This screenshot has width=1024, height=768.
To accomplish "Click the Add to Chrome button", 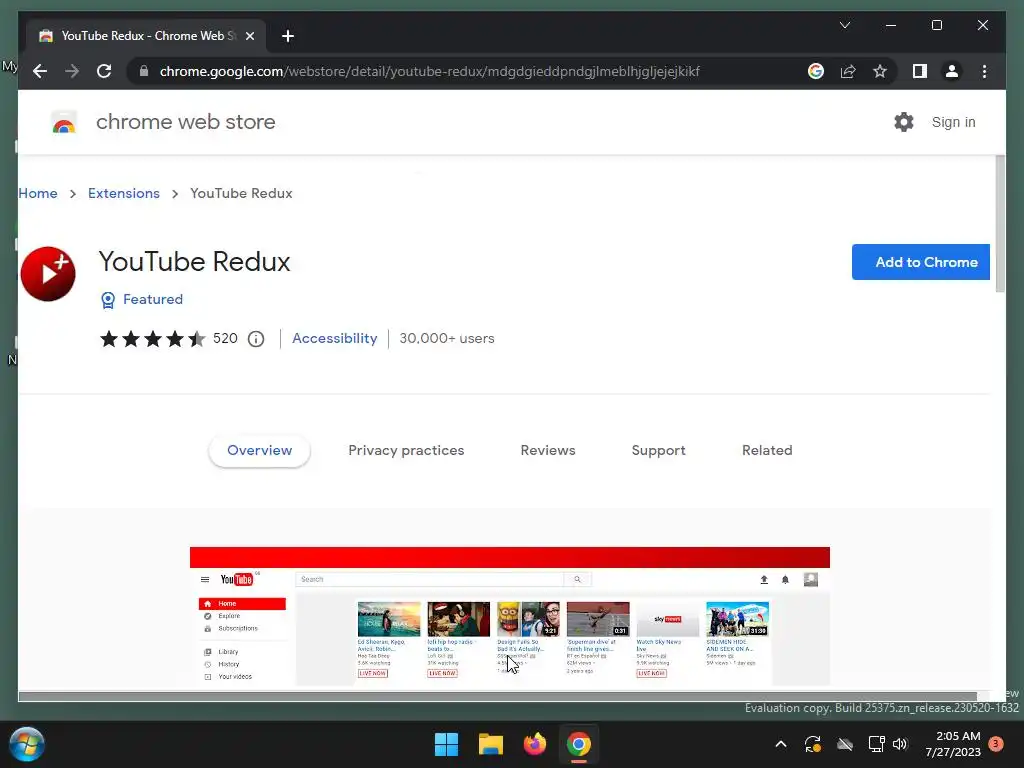I will point(921,262).
